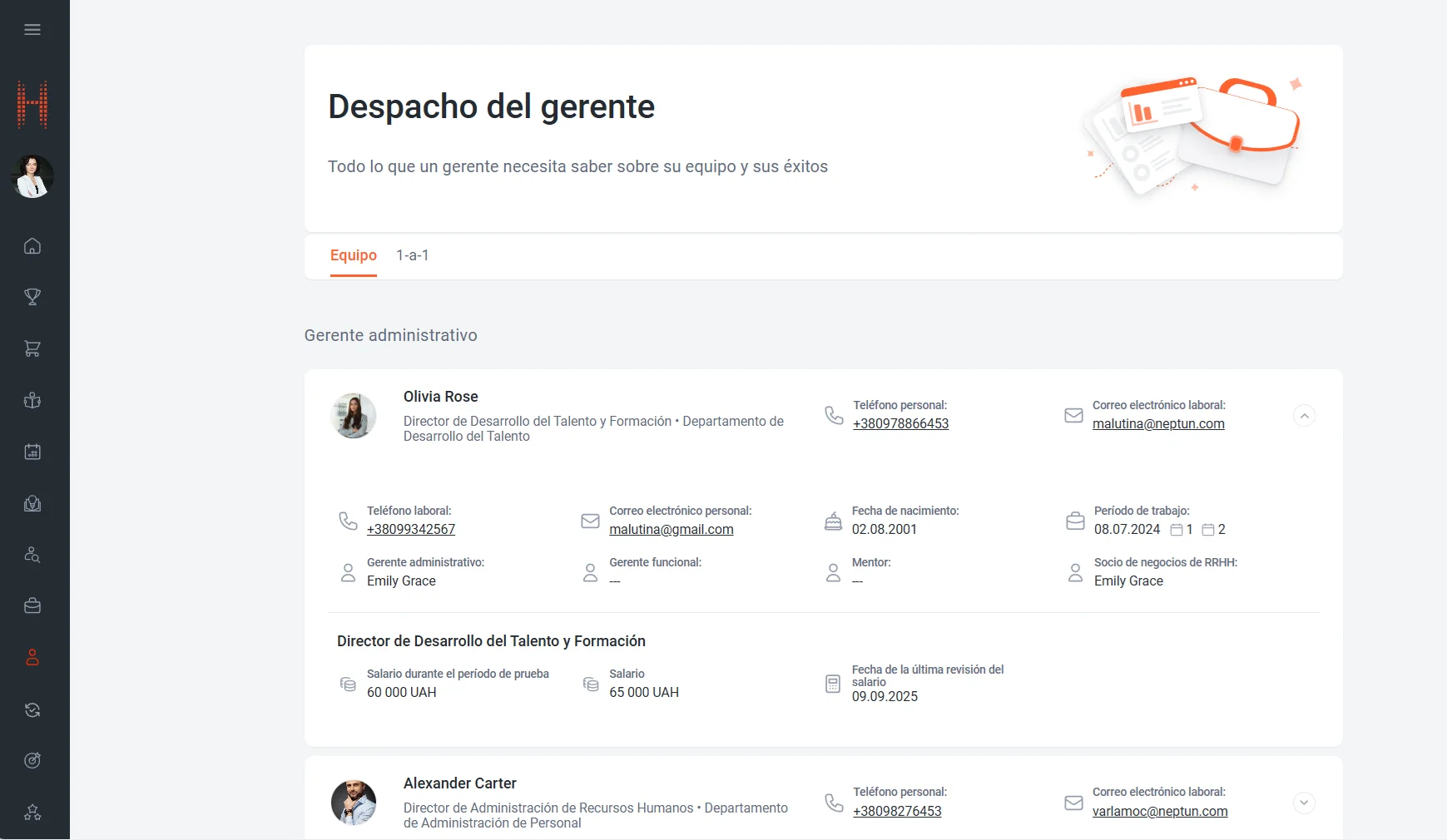Open the stars rating sidebar icon
This screenshot has height=840, width=1447.
pos(32,813)
